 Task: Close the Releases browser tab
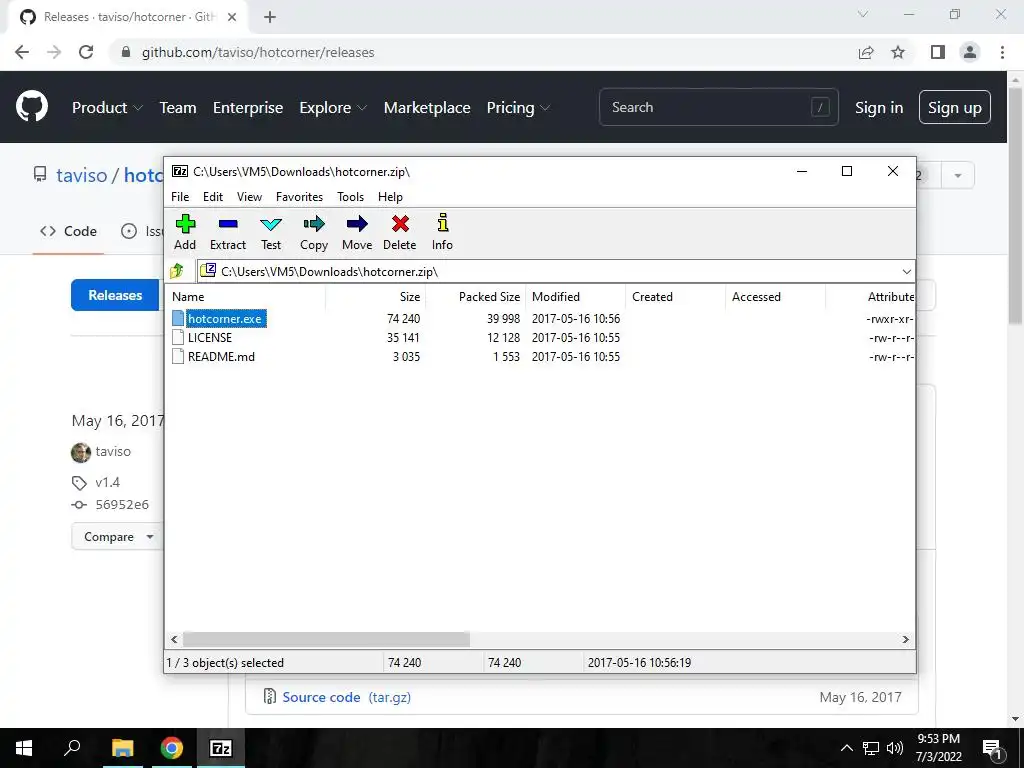coord(232,17)
